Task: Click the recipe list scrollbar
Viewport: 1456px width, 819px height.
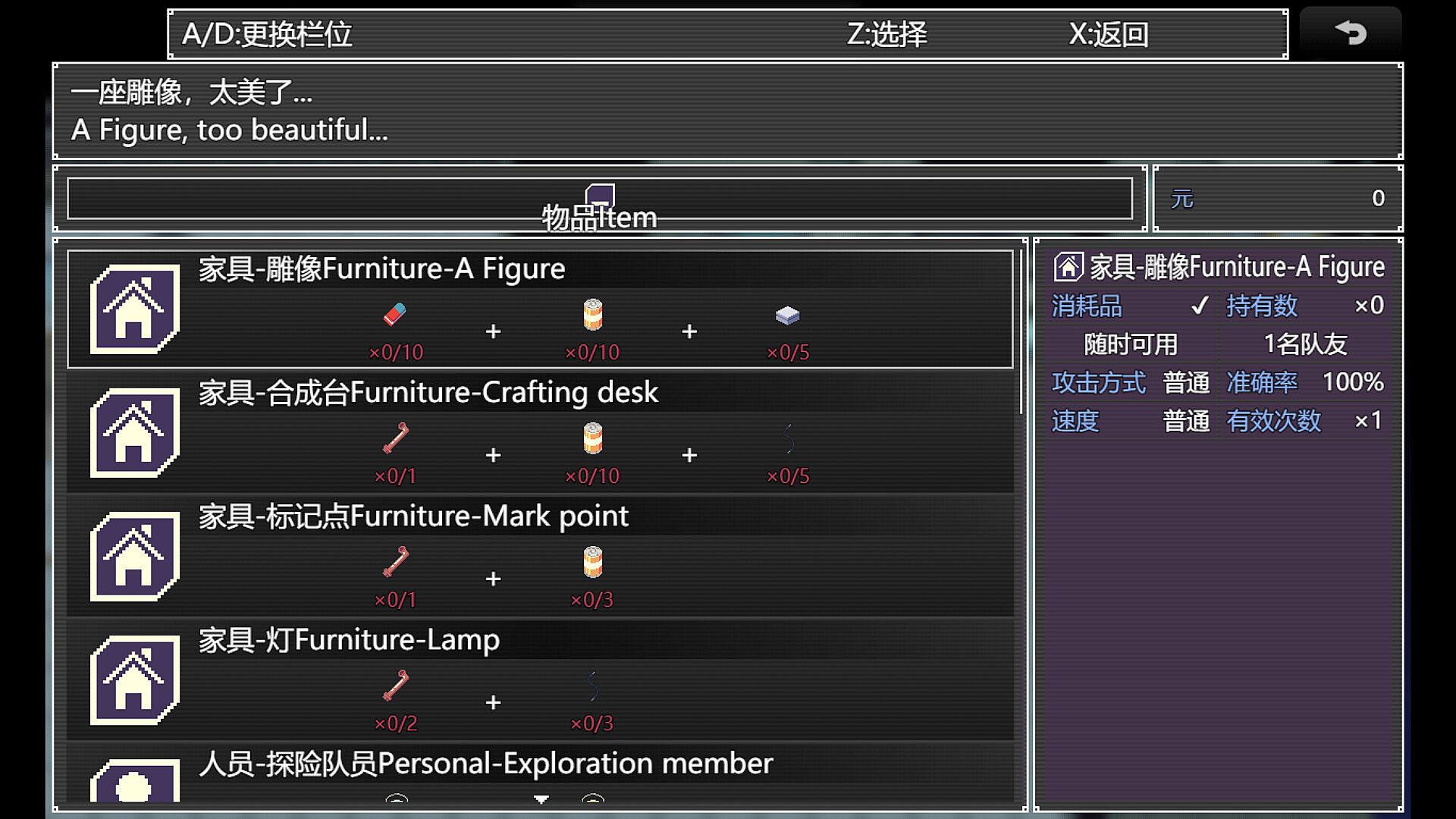Action: [1023, 328]
